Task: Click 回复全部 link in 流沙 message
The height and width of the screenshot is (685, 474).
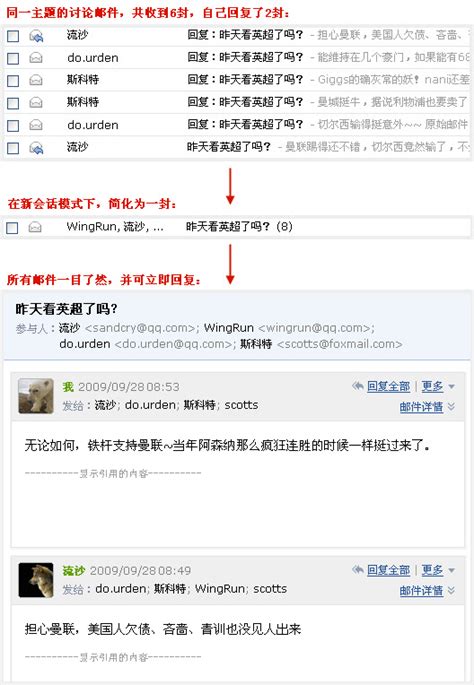Action: 388,571
